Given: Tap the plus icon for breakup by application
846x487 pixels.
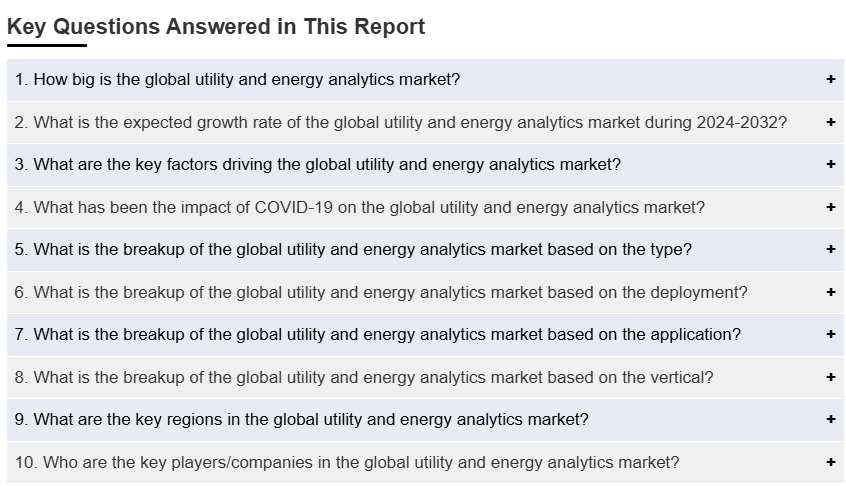Looking at the screenshot, I should pos(831,335).
